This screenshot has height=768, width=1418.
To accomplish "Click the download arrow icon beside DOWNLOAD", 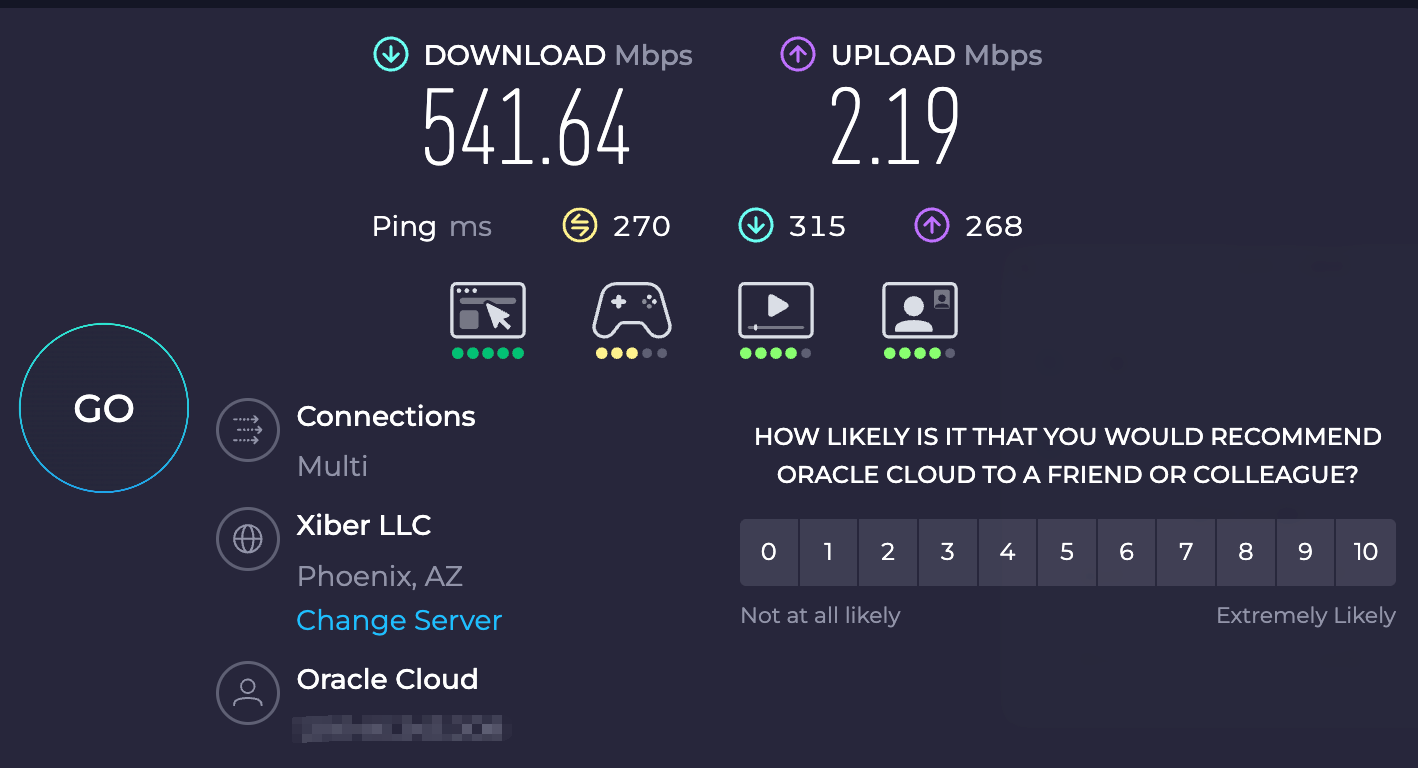I will [391, 55].
